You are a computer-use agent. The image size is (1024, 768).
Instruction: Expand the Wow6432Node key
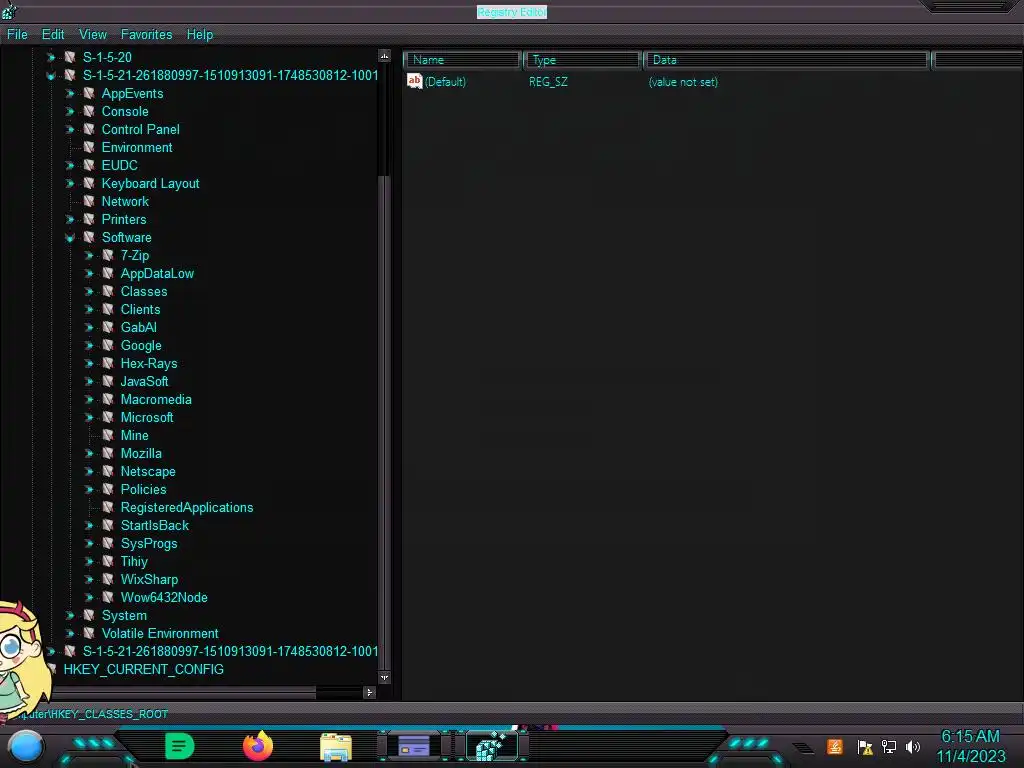89,597
